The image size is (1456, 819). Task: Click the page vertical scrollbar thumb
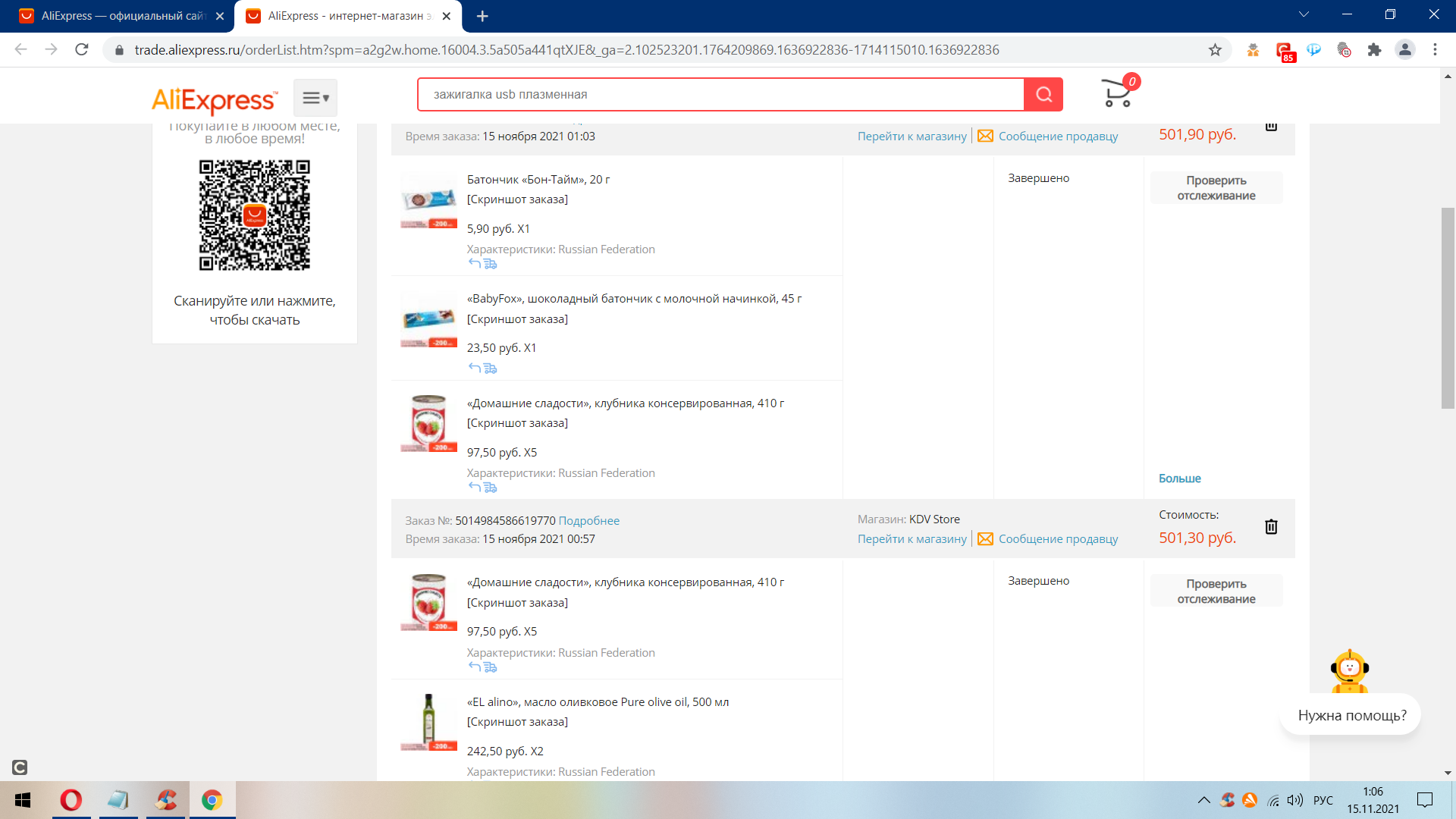[1448, 307]
